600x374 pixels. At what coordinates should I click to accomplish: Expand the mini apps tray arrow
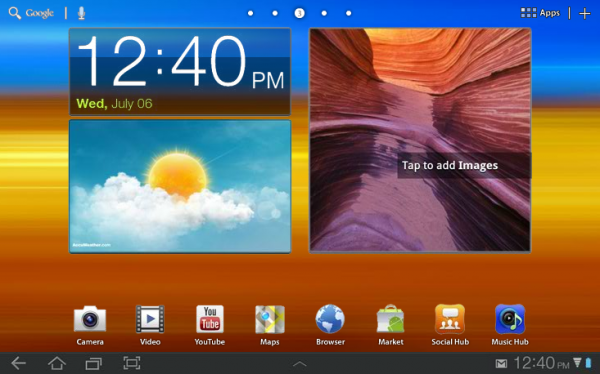click(300, 364)
